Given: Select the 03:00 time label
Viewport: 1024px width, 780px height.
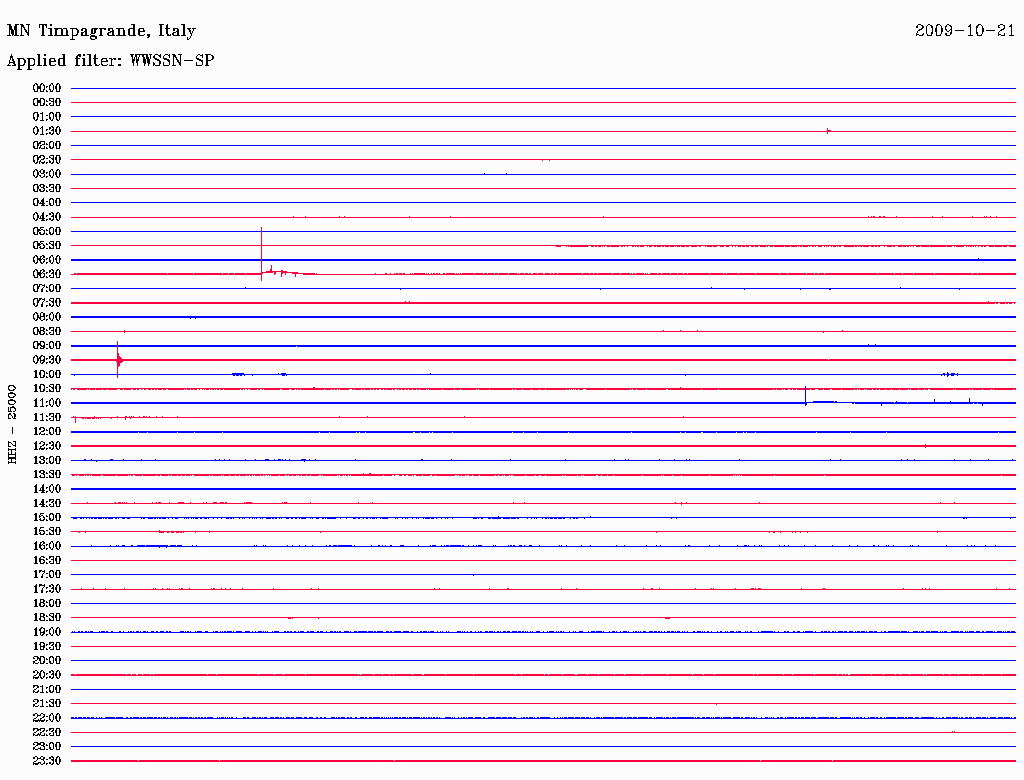Looking at the screenshot, I should point(47,174).
